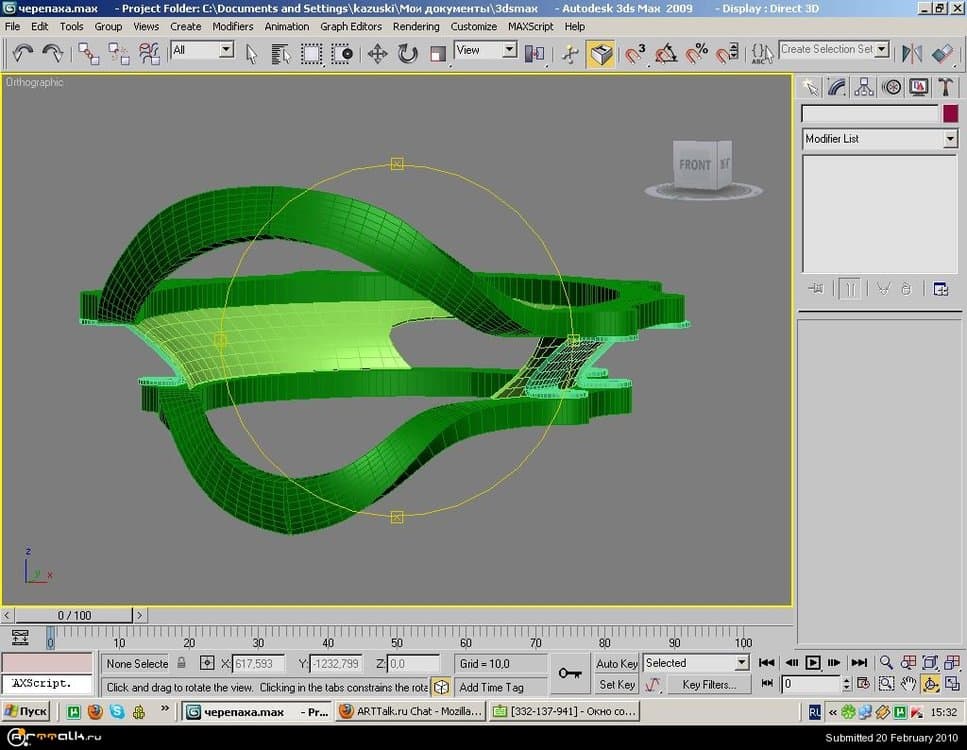Viewport: 967px width, 750px height.
Task: Expand hidden Quick Launch icons chevron
Action: [165, 709]
